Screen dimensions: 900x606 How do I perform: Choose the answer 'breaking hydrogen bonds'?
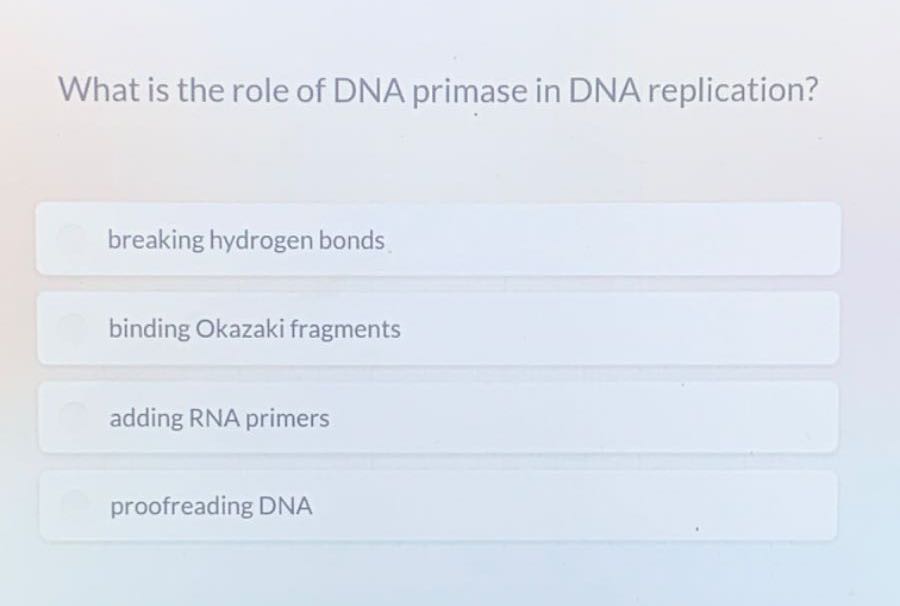[440, 239]
